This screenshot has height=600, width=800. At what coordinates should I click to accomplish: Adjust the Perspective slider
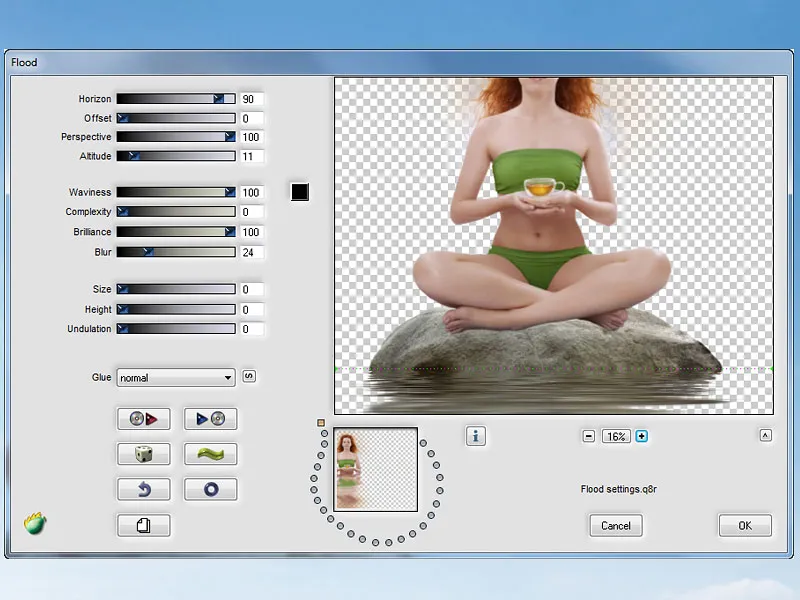point(176,137)
